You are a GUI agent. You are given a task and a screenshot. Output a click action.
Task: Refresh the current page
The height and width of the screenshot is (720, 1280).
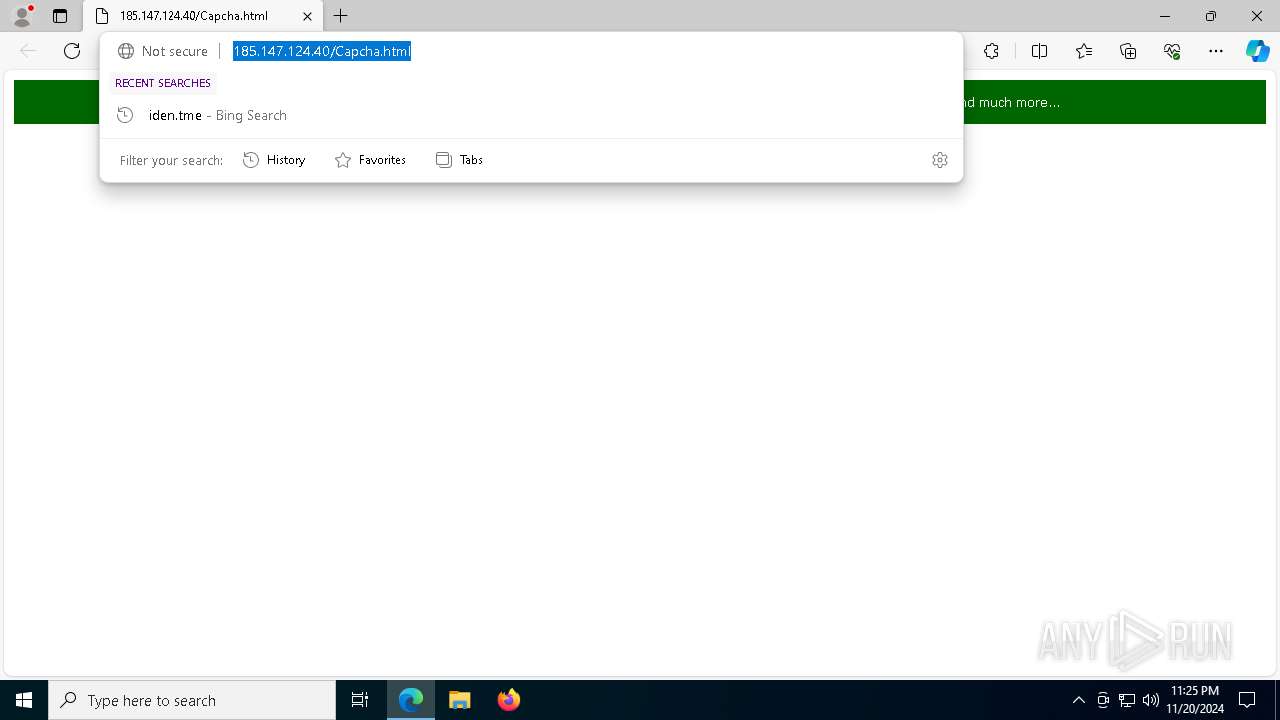coord(72,51)
